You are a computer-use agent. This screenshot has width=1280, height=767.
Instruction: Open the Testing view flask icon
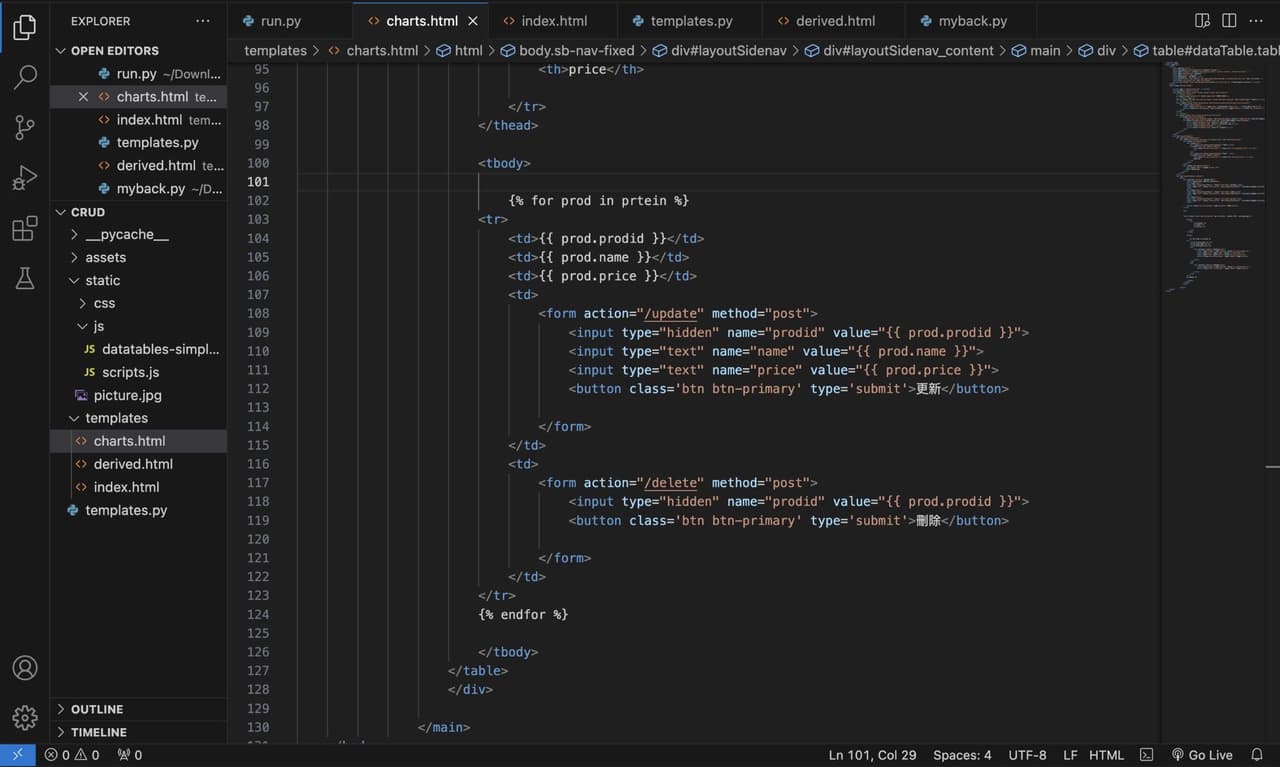click(25, 278)
